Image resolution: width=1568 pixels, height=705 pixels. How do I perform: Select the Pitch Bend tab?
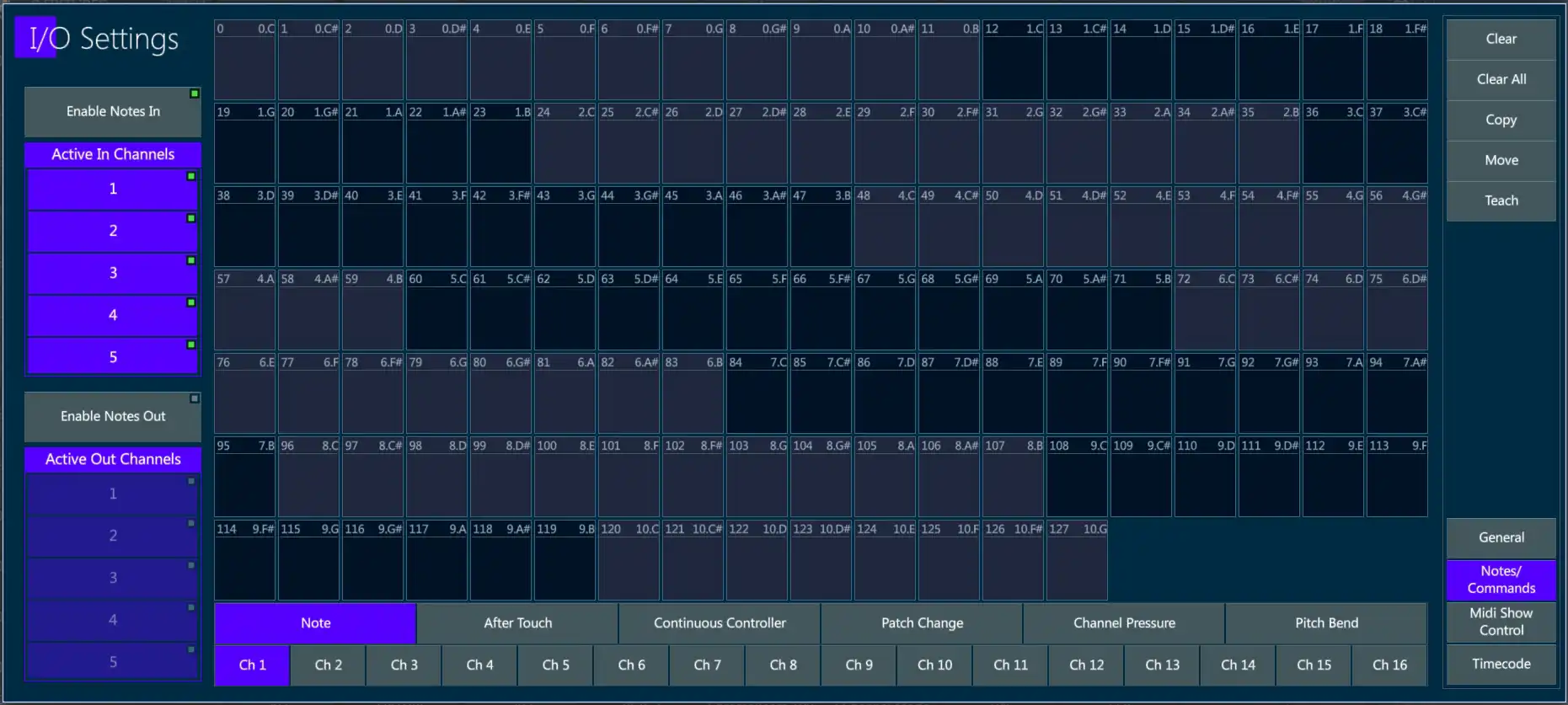[x=1326, y=624]
